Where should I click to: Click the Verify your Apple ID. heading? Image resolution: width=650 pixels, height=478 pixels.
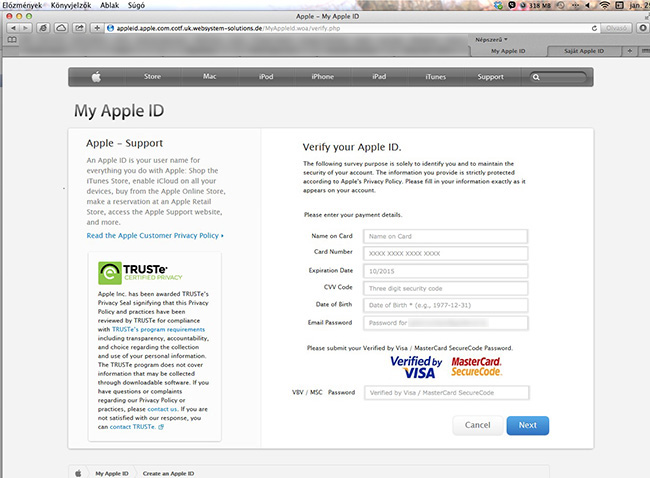click(352, 147)
